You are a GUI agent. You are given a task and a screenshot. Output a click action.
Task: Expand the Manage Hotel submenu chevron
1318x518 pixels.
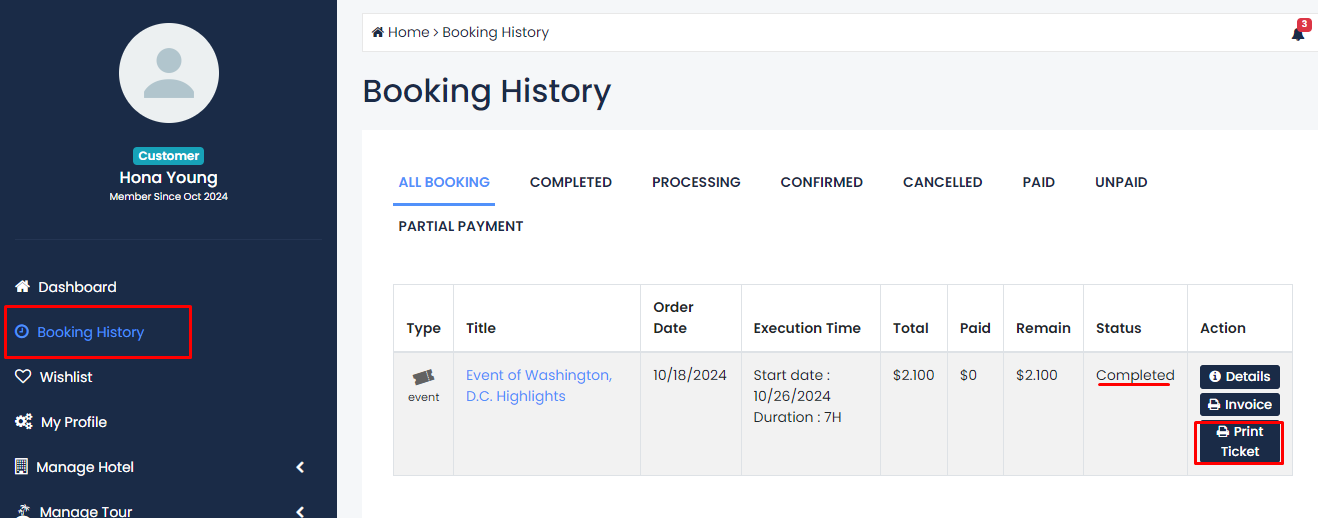300,467
